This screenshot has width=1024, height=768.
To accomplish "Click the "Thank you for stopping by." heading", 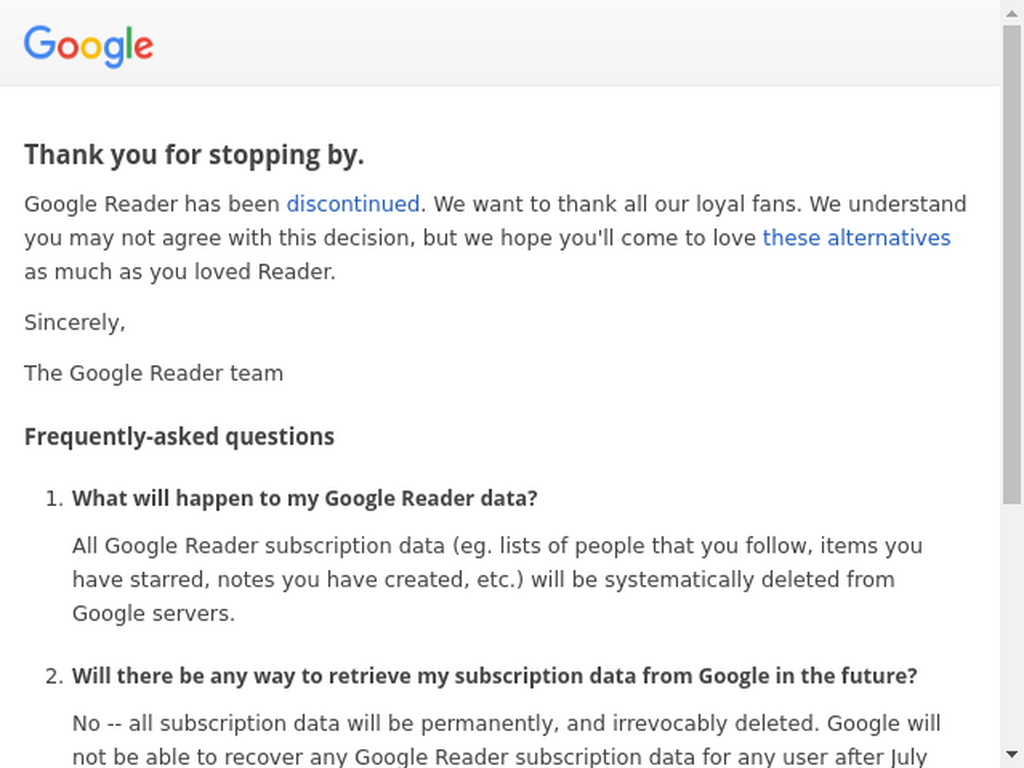I will coord(194,155).
